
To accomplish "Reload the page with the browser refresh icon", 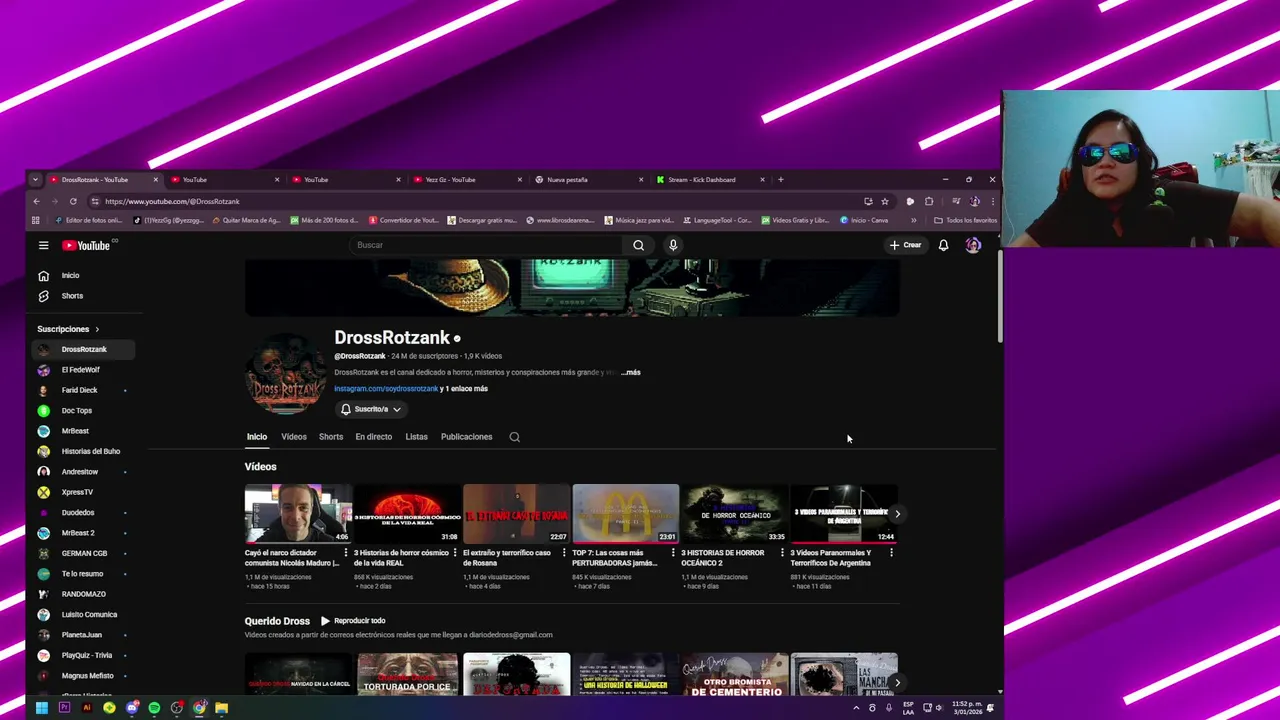I will coord(73,201).
